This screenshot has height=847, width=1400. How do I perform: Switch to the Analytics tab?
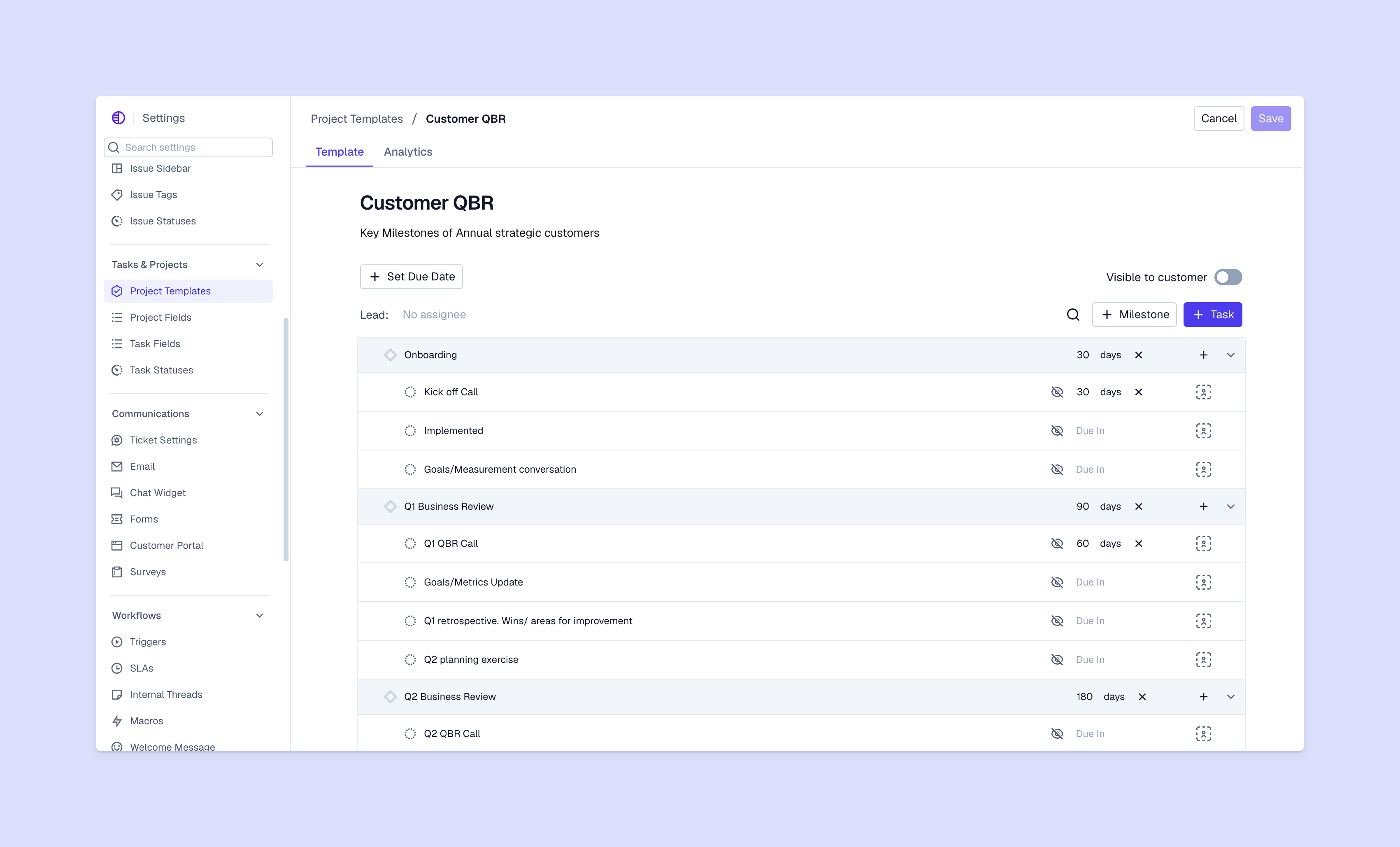407,152
